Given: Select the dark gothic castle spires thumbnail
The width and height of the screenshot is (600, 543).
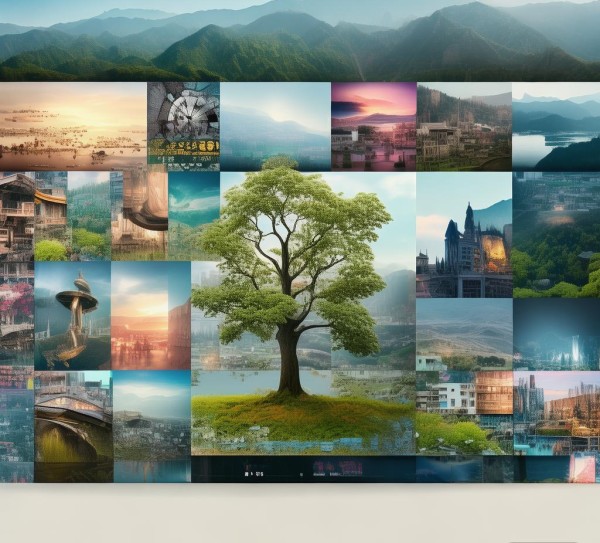Looking at the screenshot, I should point(464,235).
